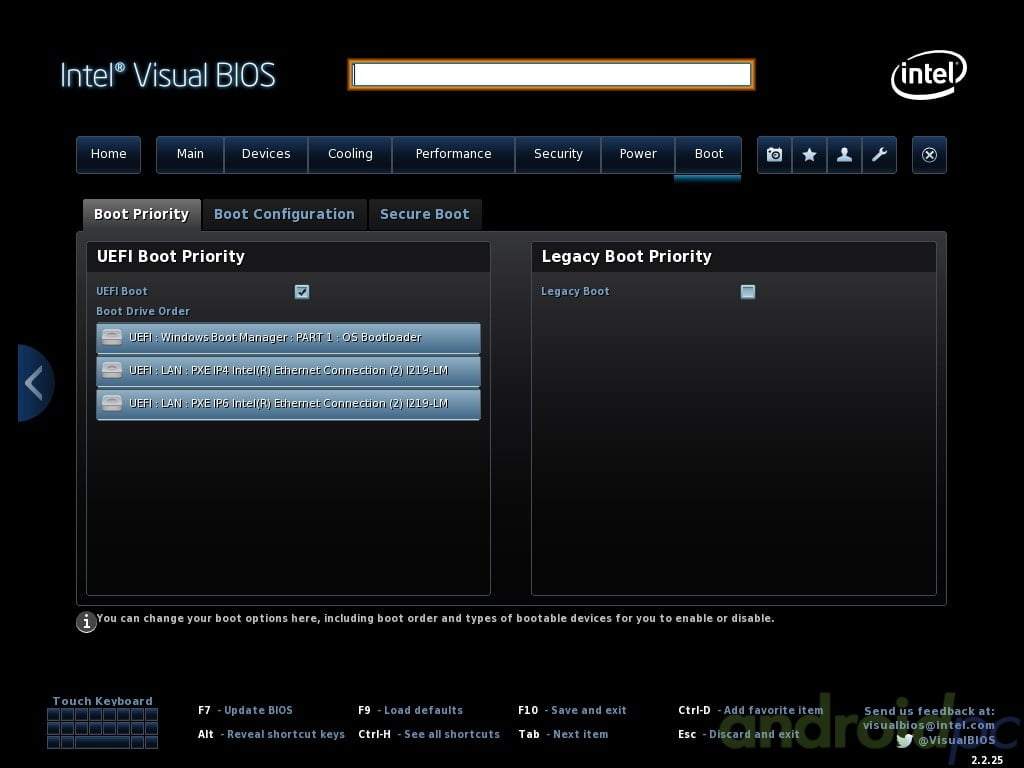Go to the Home screen button

click(x=108, y=154)
